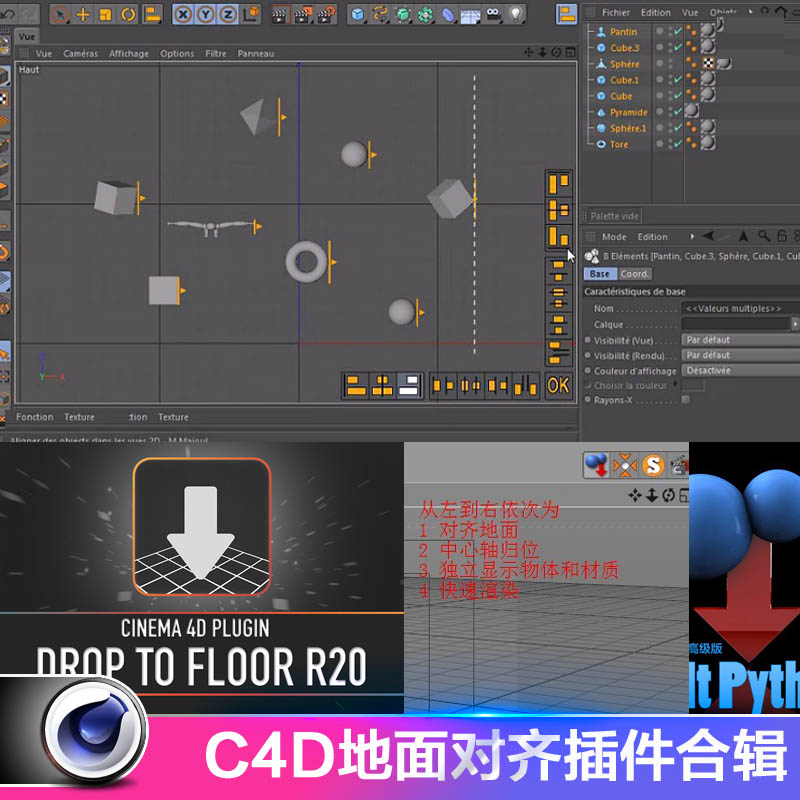Open Edition menu in object manager
800x800 pixels.
click(x=656, y=12)
